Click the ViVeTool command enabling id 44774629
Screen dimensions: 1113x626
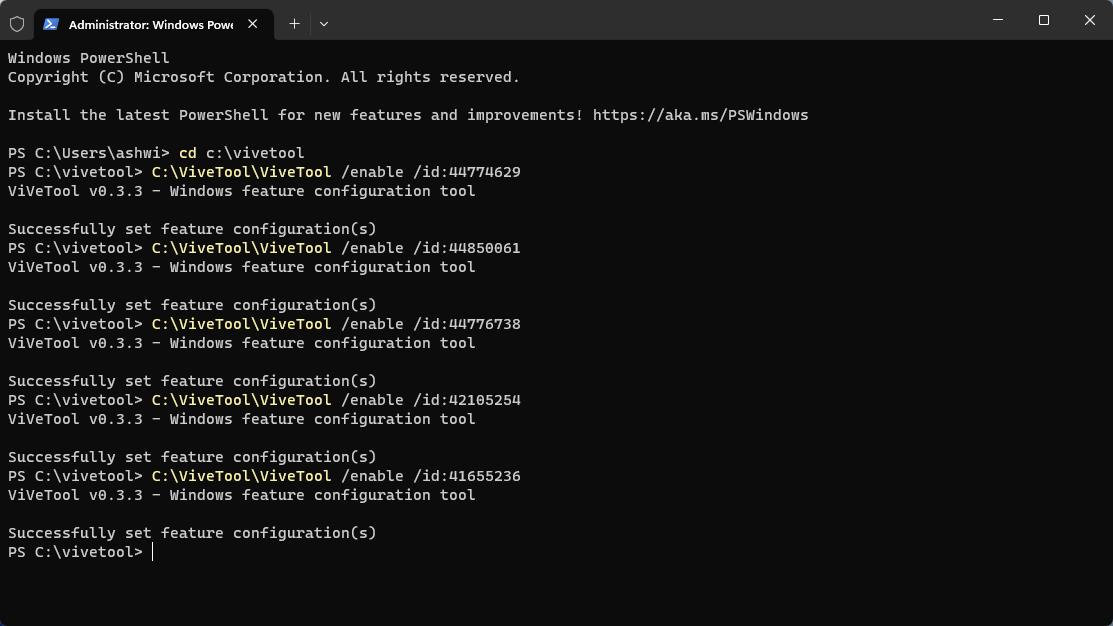(x=335, y=171)
